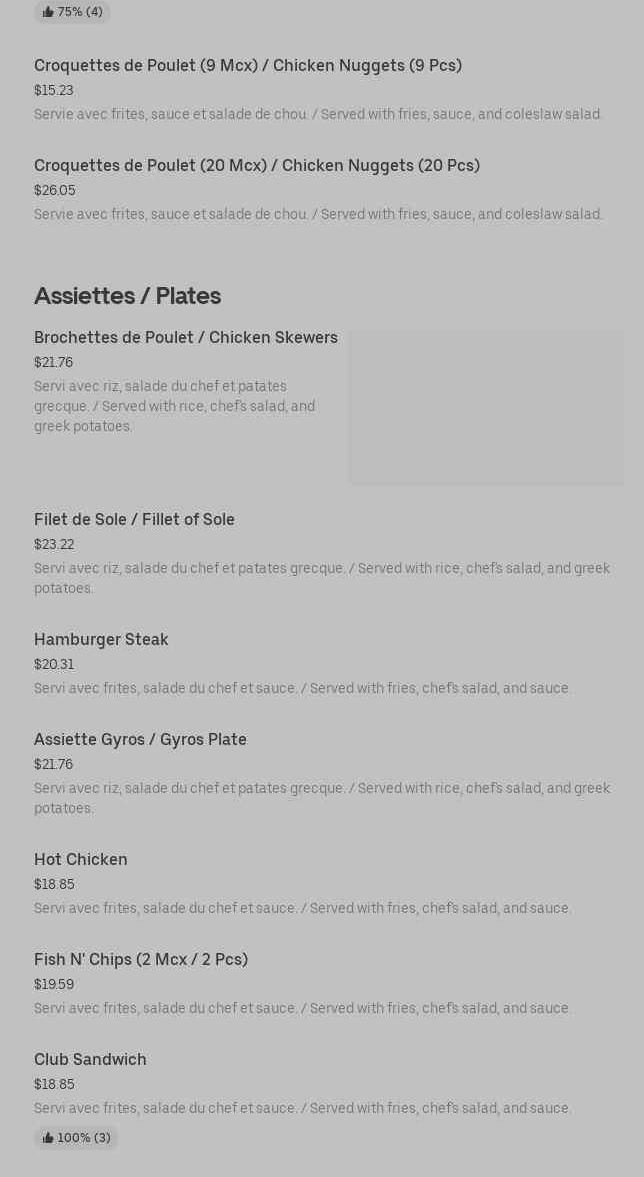
Task: Click the 100% thumbs-up rating under Club Sandwich
Action: (76, 1138)
